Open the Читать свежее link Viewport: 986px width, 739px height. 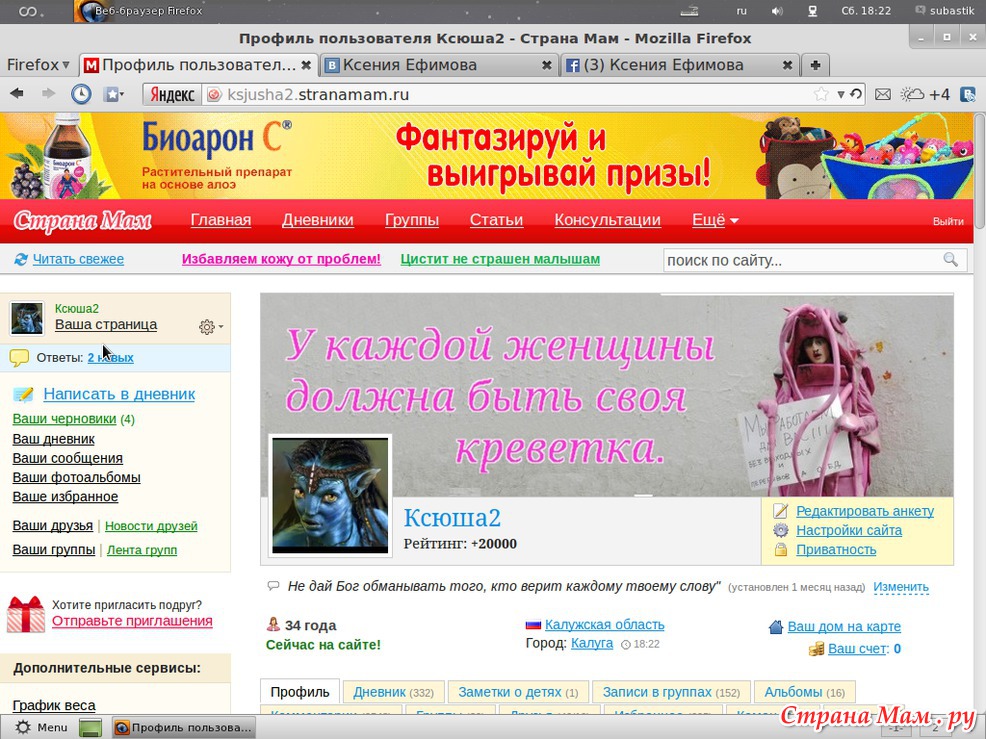78,259
